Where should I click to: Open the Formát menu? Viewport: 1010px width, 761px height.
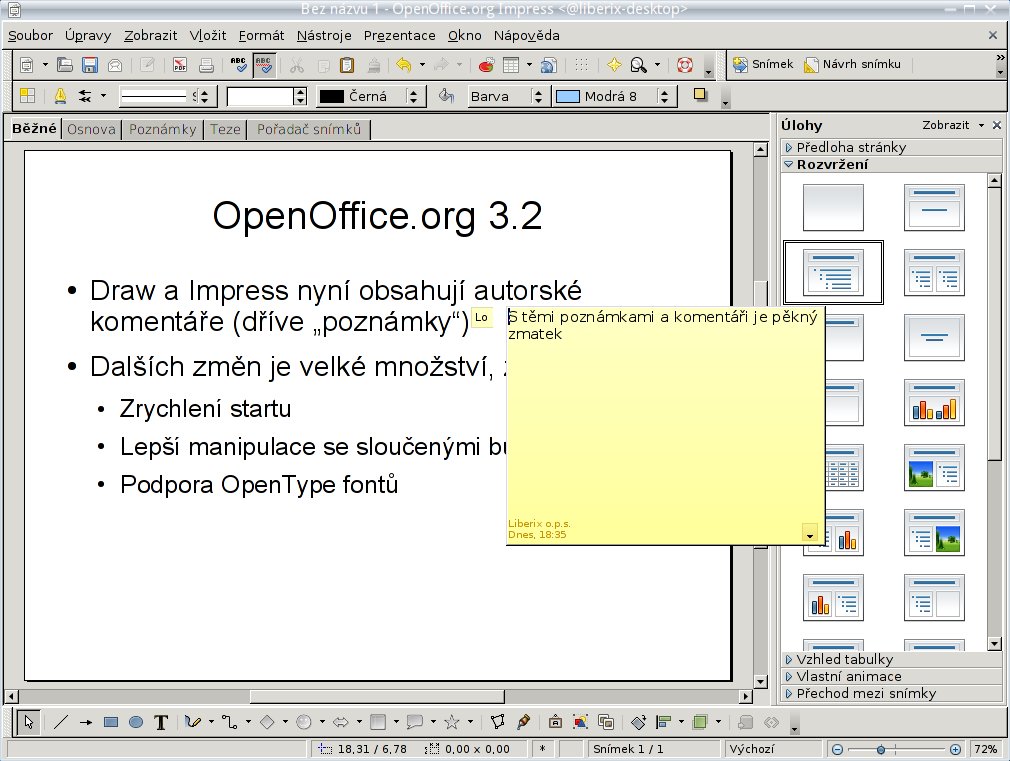click(x=261, y=35)
